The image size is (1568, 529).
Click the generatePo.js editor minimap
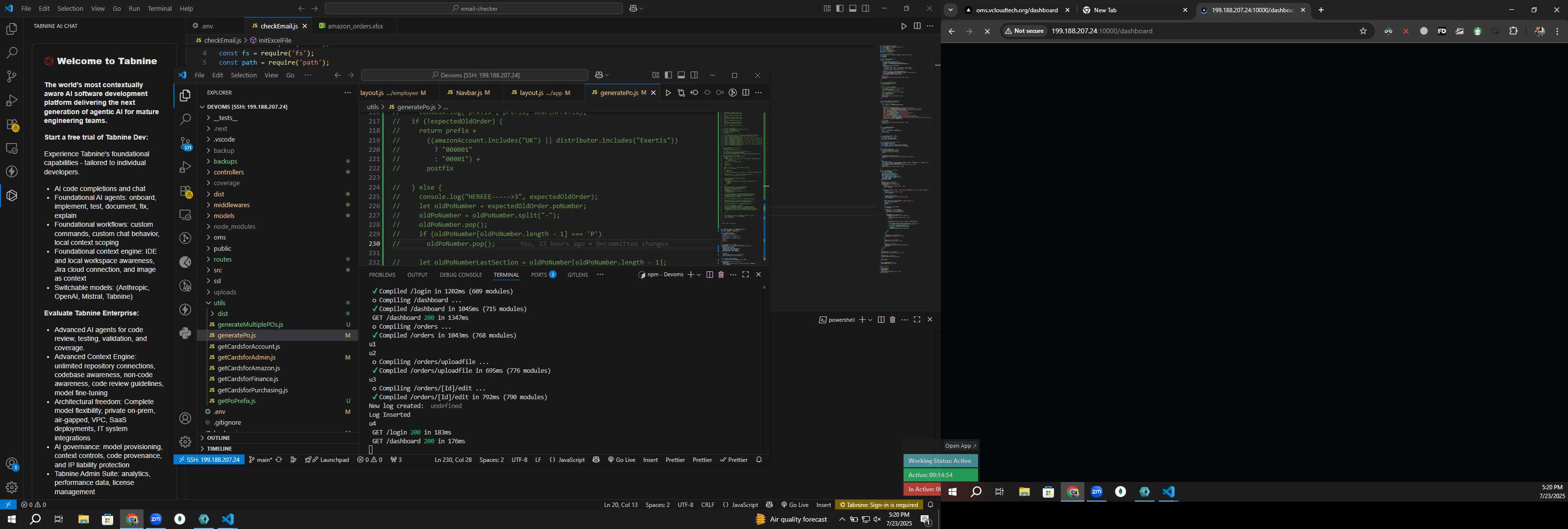point(741,188)
